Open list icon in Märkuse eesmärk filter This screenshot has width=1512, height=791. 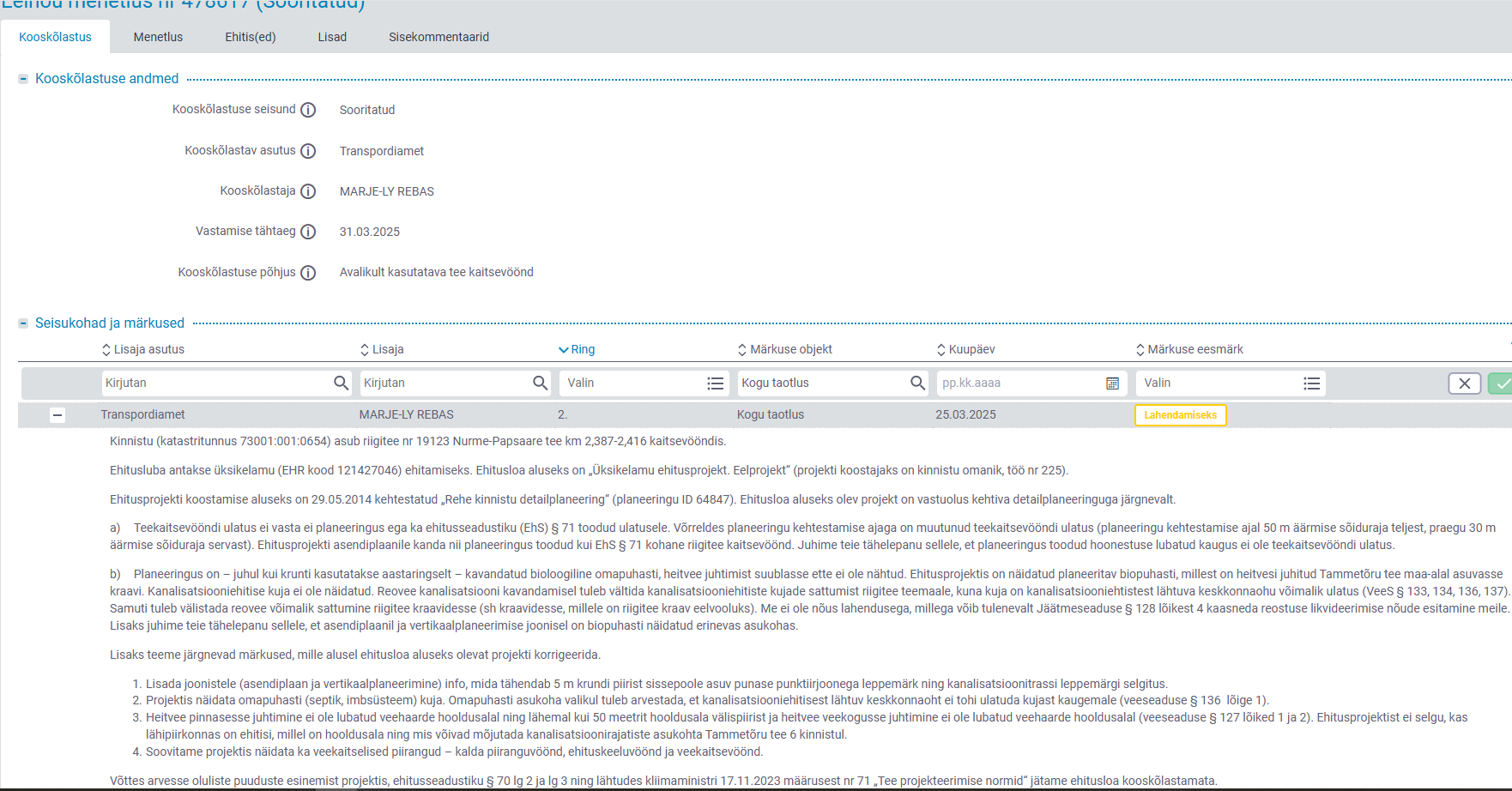click(1312, 383)
